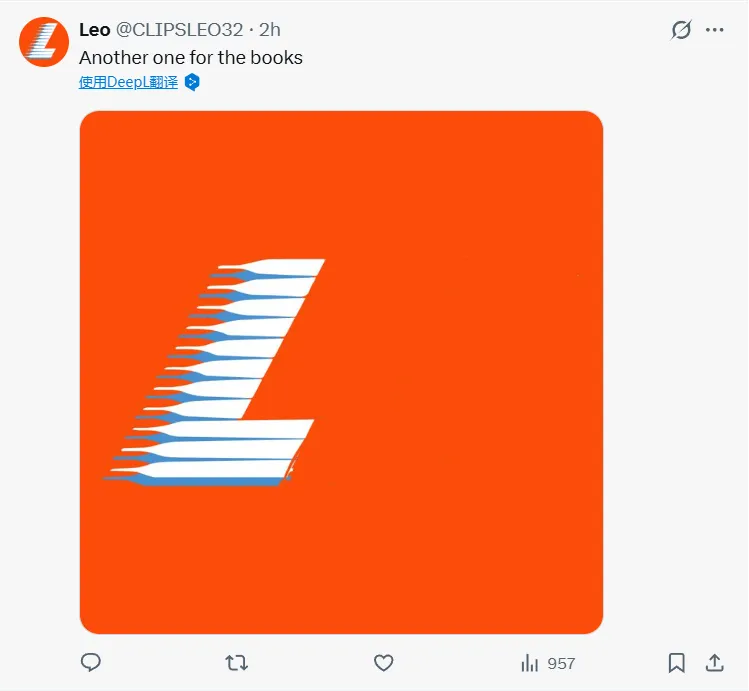749x691 pixels.
Task: Click the blue DeepL logo icon
Action: (x=192, y=82)
